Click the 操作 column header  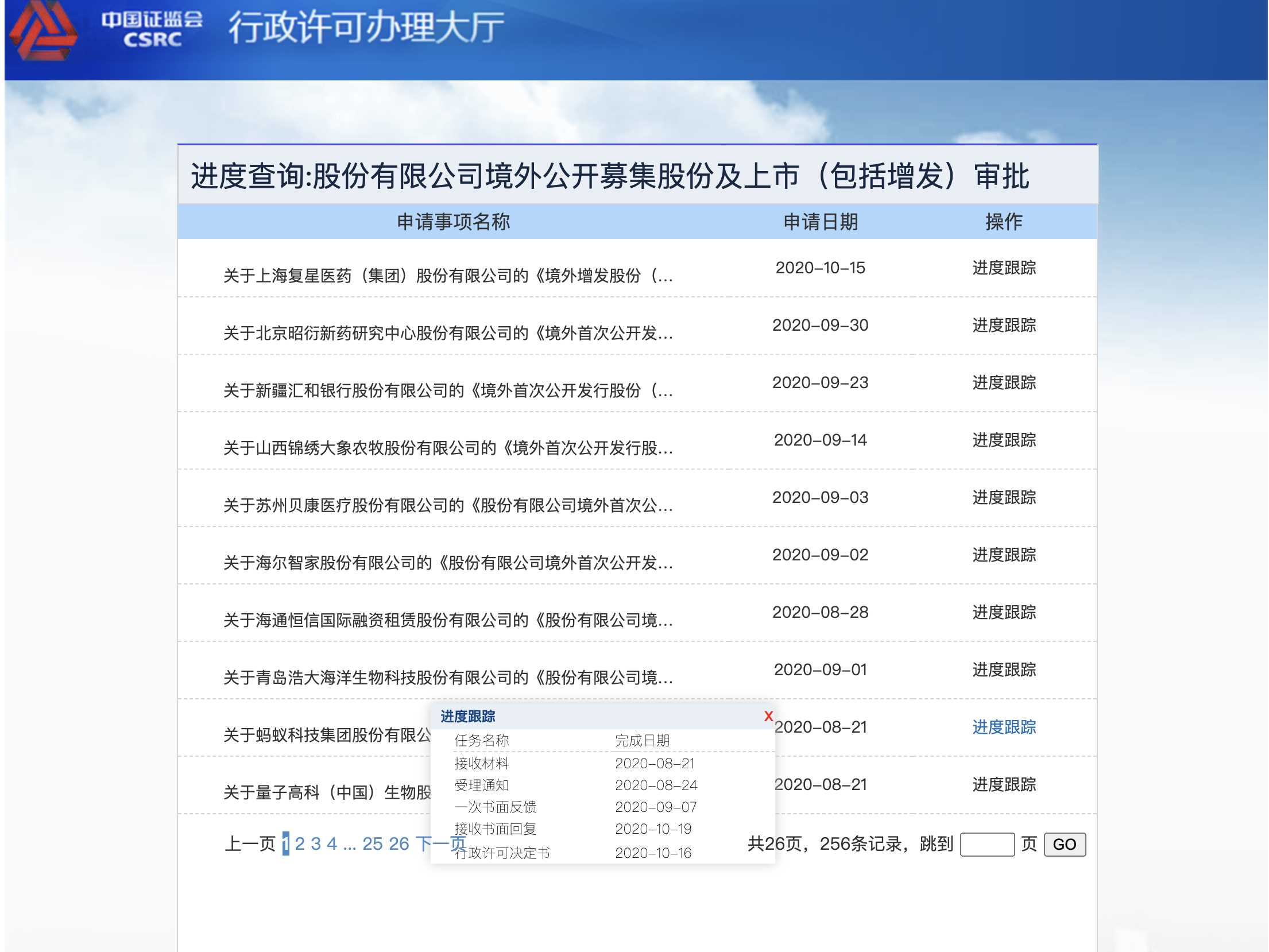(x=1004, y=222)
